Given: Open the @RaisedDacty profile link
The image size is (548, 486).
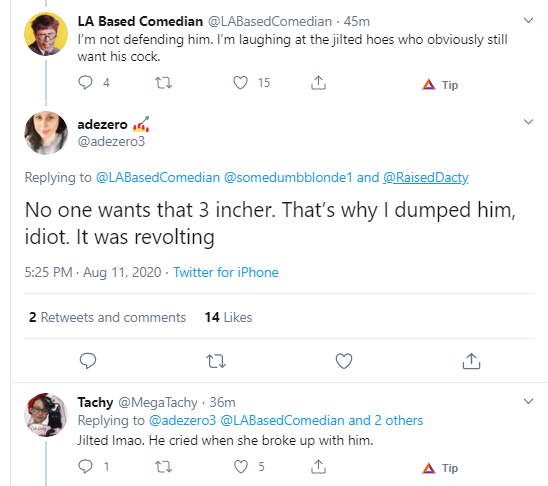Looking at the screenshot, I should (425, 177).
